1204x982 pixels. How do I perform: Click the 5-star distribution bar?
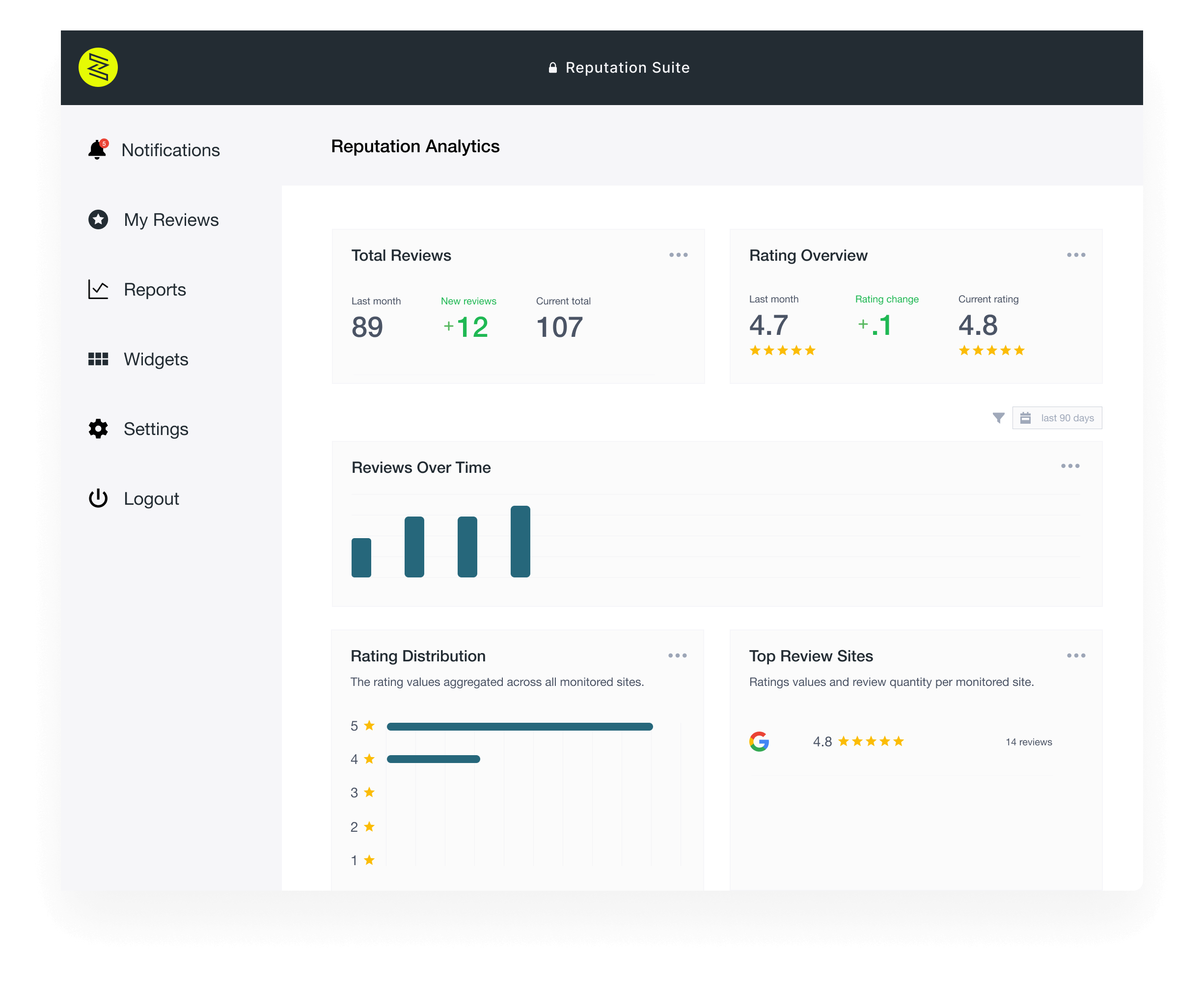[x=520, y=726]
